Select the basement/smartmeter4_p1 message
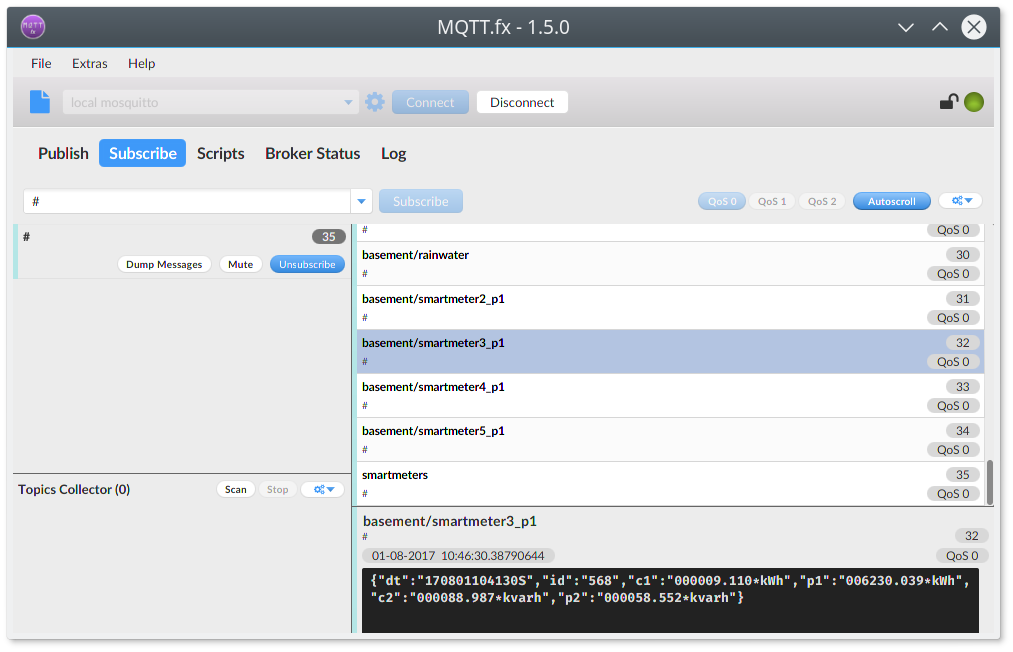This screenshot has width=1013, height=652. click(670, 395)
